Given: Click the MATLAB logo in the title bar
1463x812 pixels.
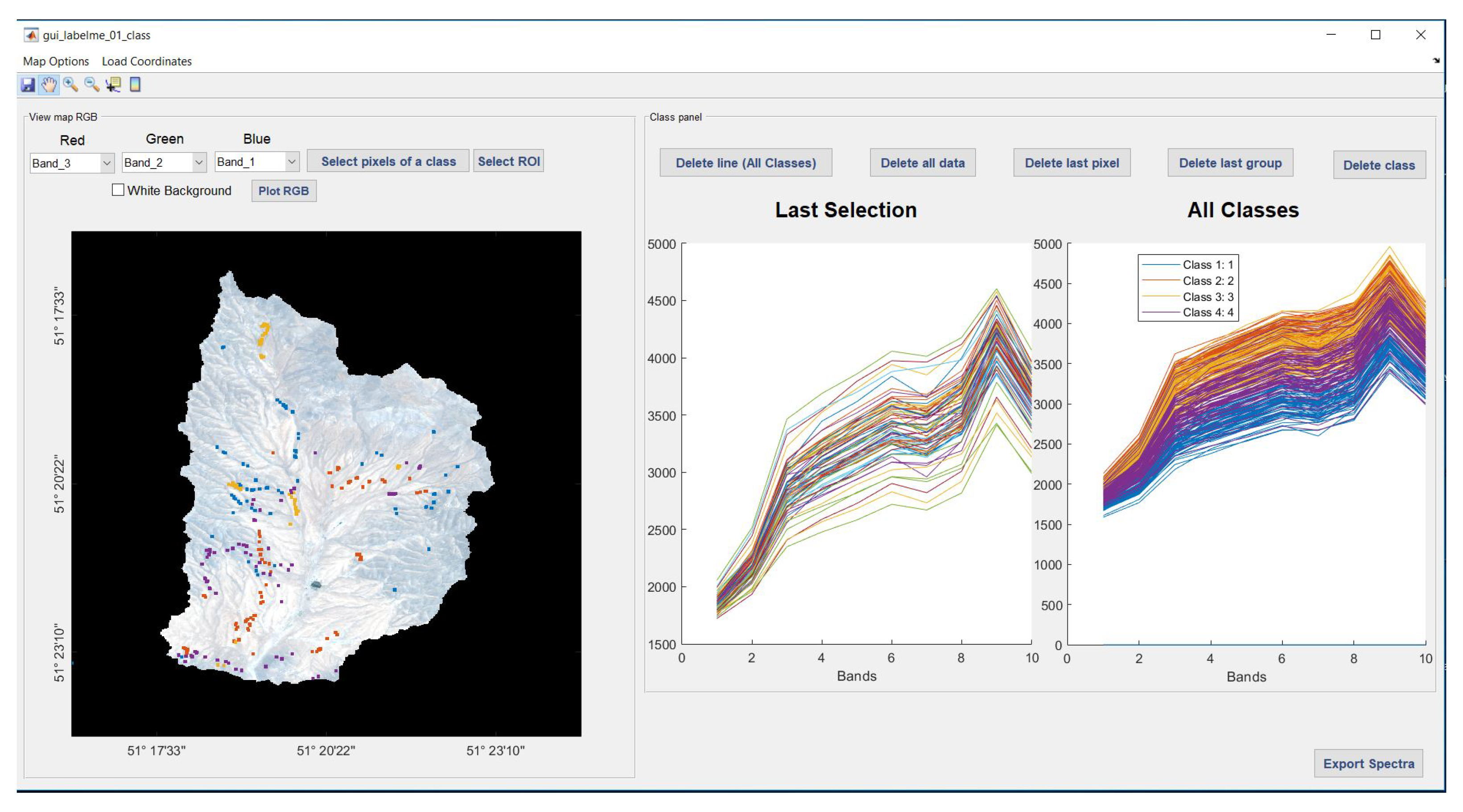Looking at the screenshot, I should (x=31, y=35).
